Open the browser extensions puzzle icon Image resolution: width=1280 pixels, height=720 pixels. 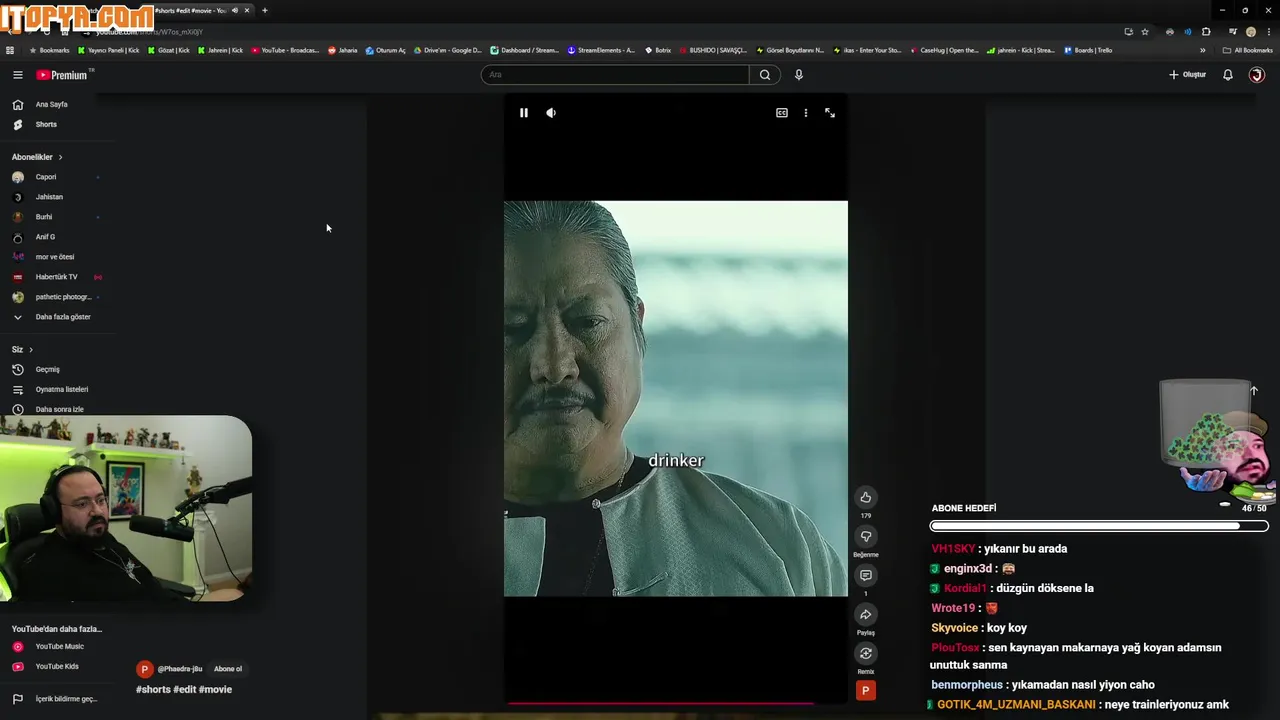click(x=1206, y=32)
